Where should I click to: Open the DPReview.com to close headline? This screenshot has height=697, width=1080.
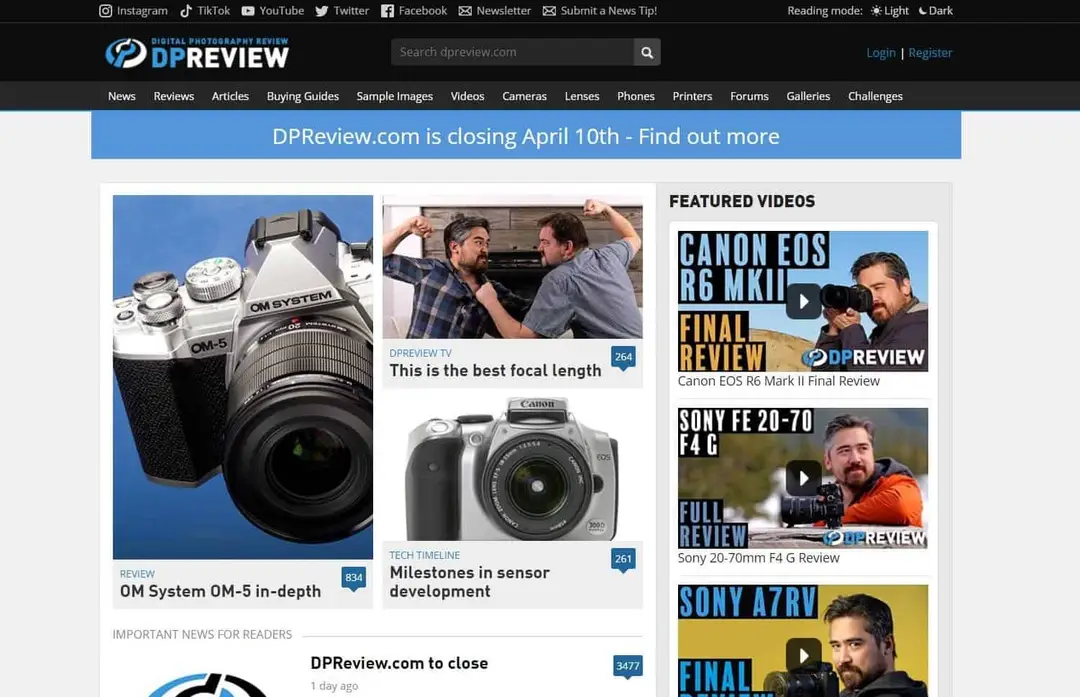(x=399, y=663)
